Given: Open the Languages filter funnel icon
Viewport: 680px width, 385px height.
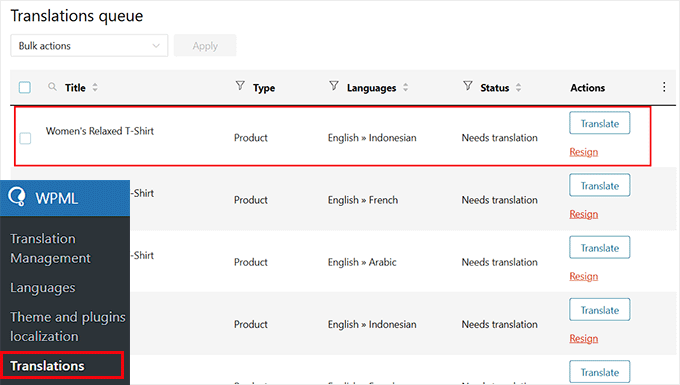Looking at the screenshot, I should point(333,85).
